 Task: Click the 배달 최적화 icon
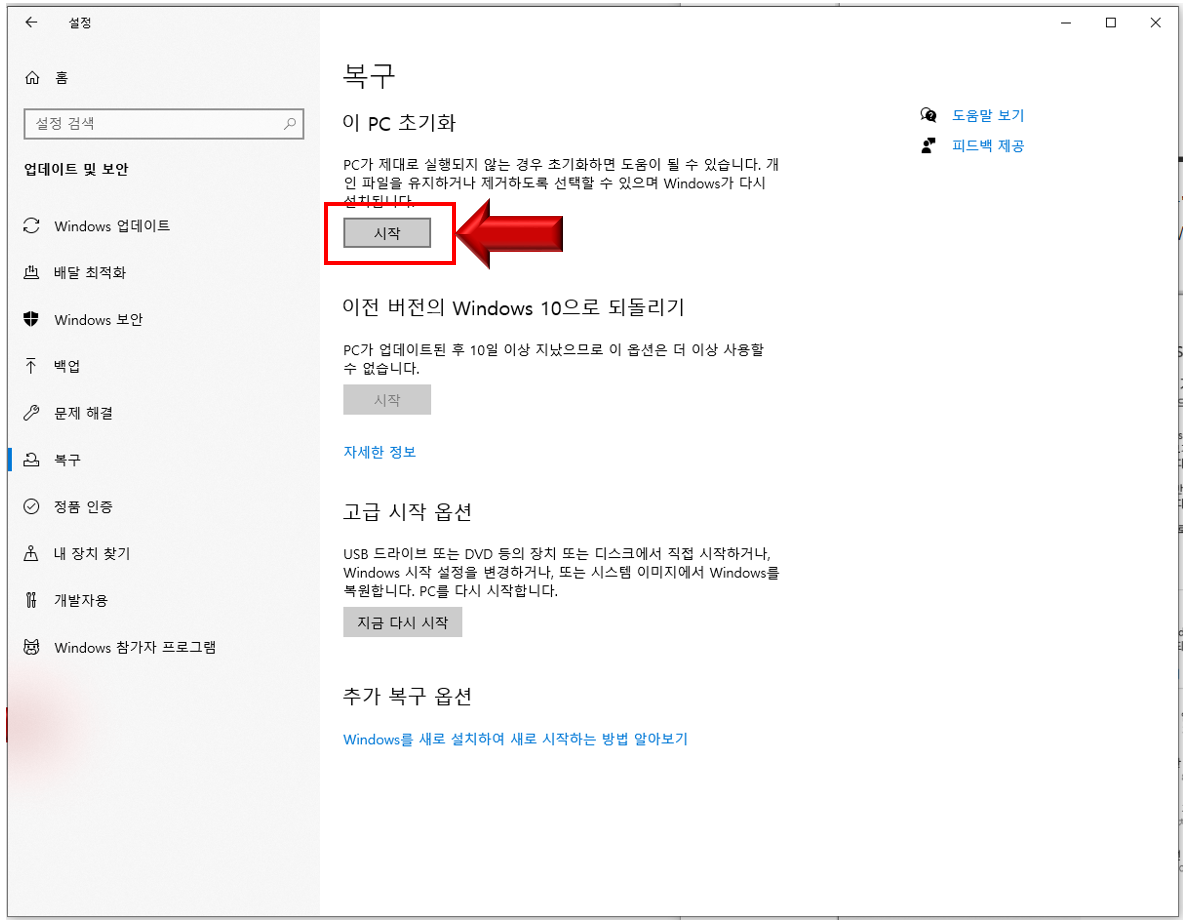point(31,272)
